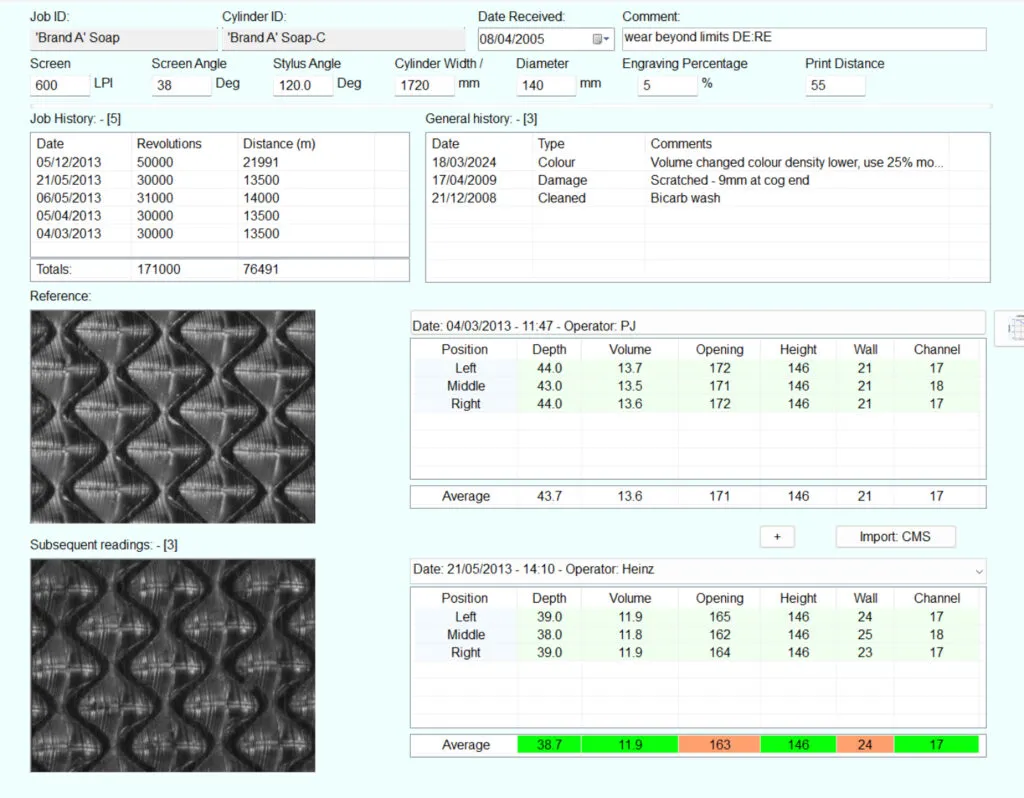Click the Reference cell image thumbnail
1024x798 pixels.
coord(172,416)
